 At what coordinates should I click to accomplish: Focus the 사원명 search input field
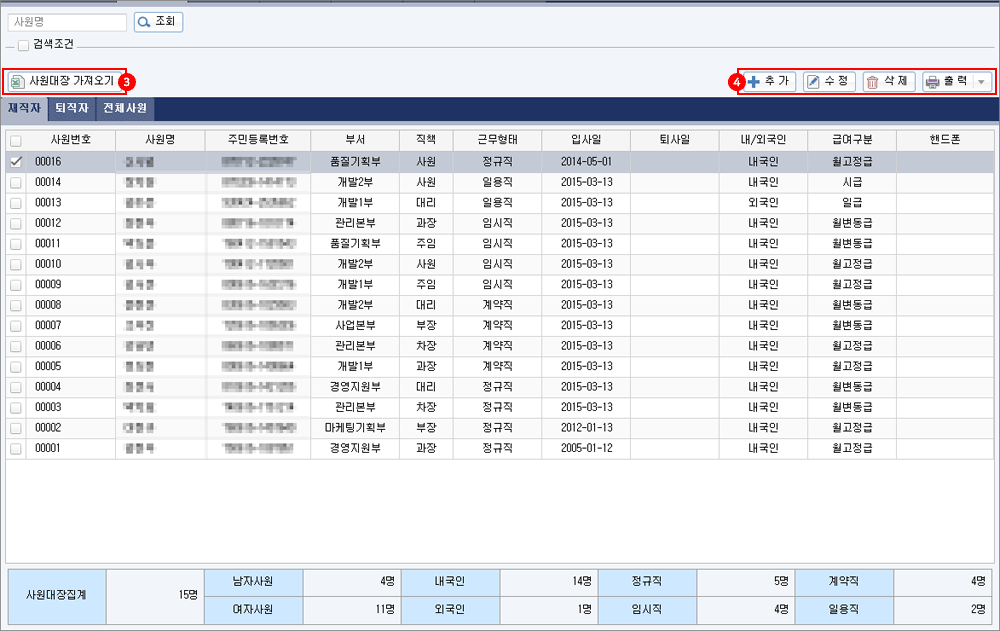coord(67,22)
